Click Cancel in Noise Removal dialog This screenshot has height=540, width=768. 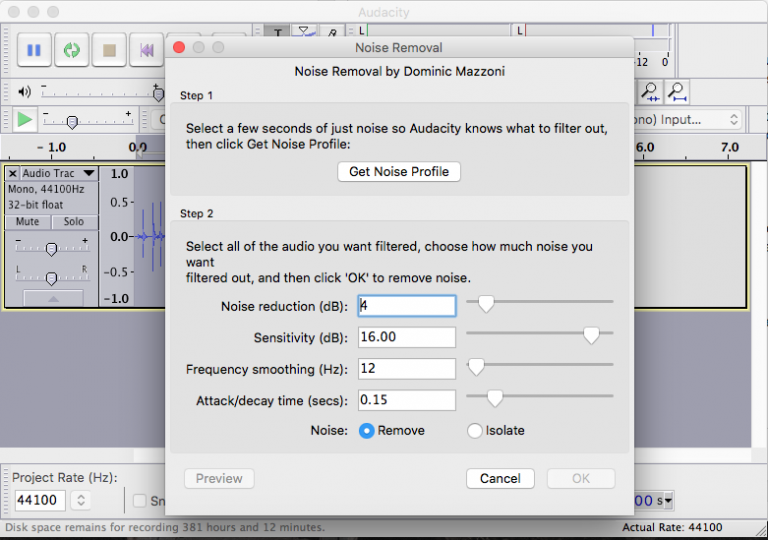(x=500, y=479)
